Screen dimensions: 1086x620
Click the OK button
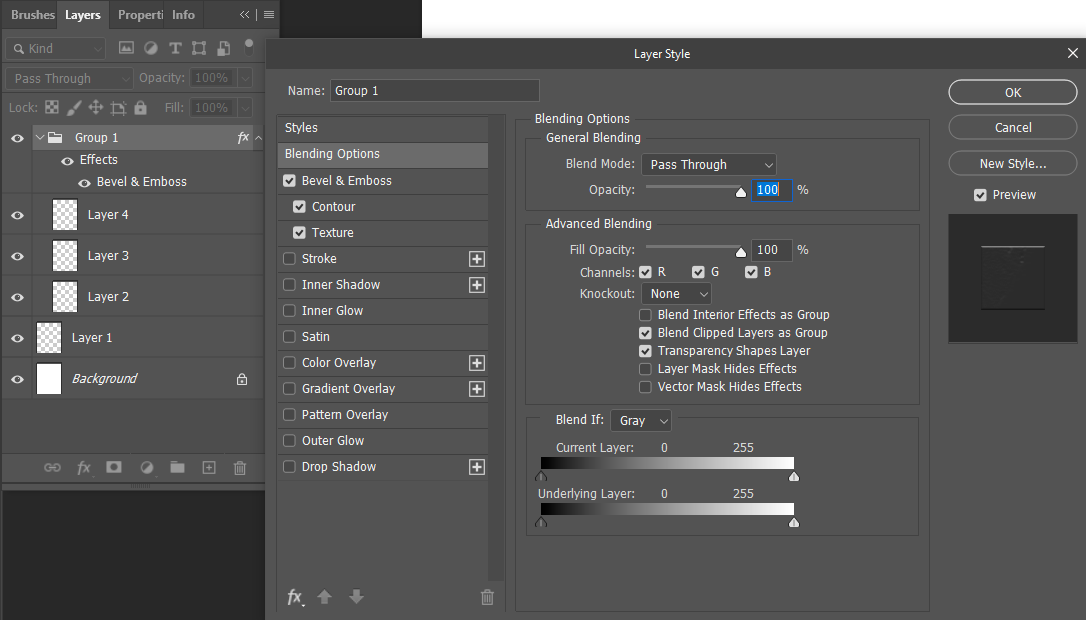coord(1012,92)
